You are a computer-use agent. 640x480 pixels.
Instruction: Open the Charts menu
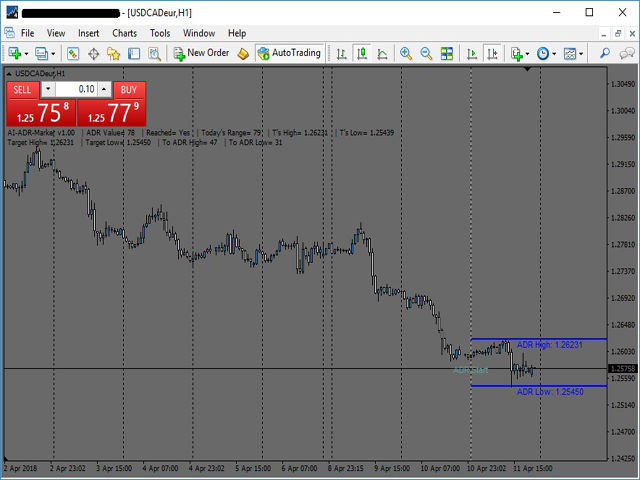pos(124,33)
